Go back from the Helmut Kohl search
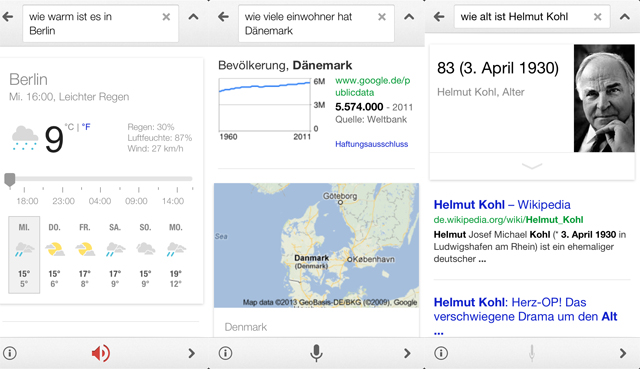 (x=439, y=17)
